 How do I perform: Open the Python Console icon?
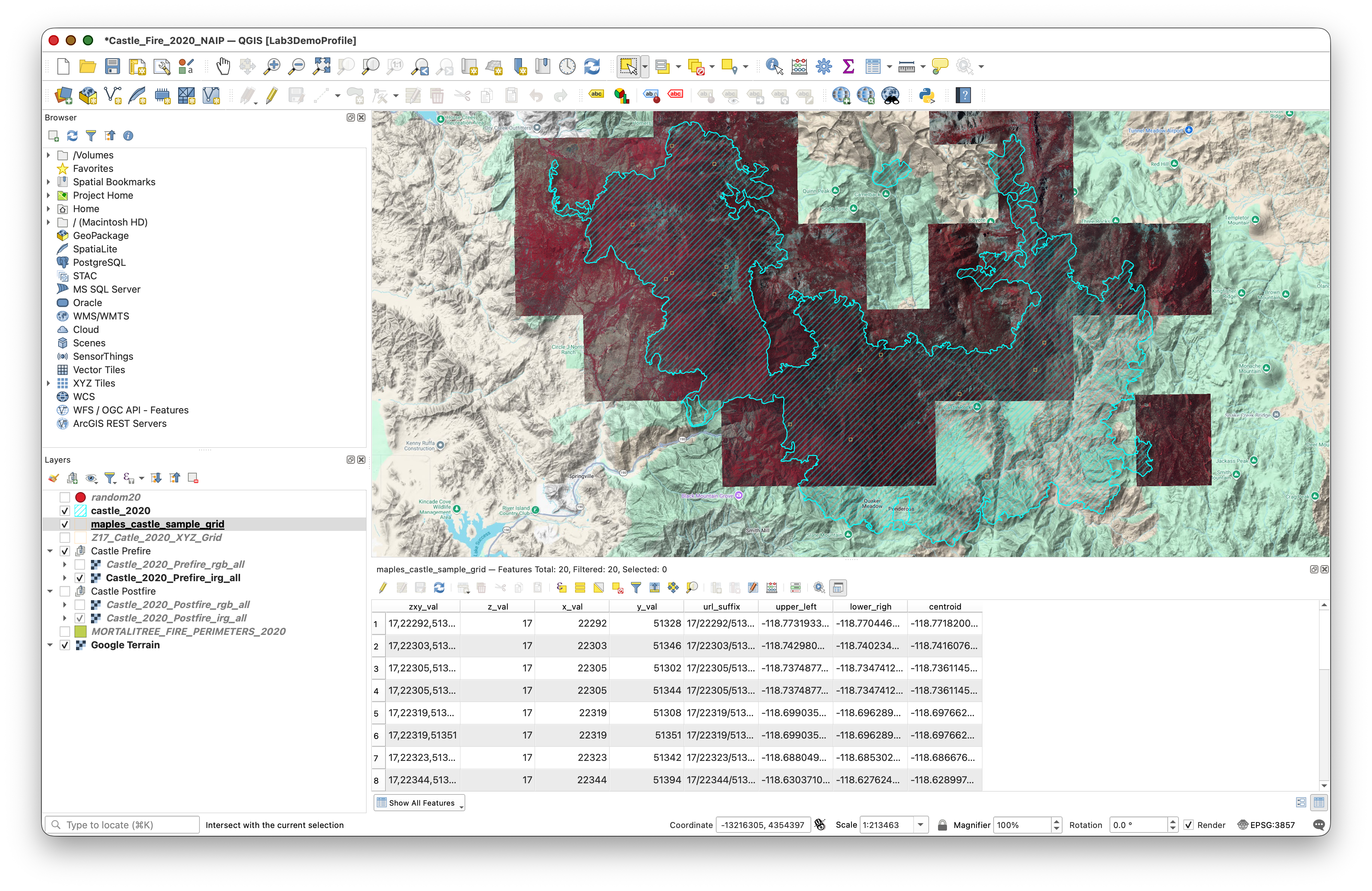pos(926,96)
